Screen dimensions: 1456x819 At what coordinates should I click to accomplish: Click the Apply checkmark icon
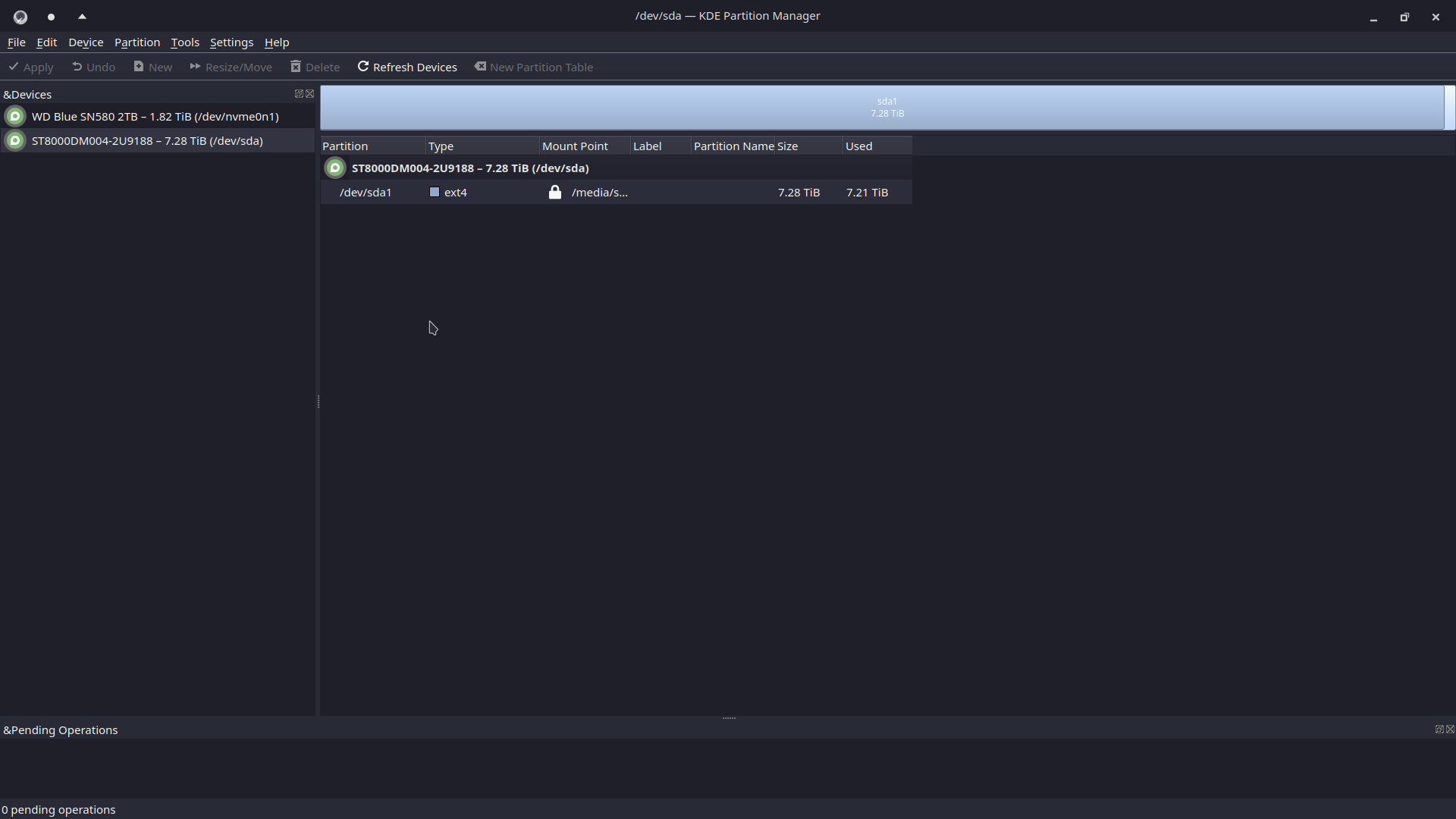14,67
